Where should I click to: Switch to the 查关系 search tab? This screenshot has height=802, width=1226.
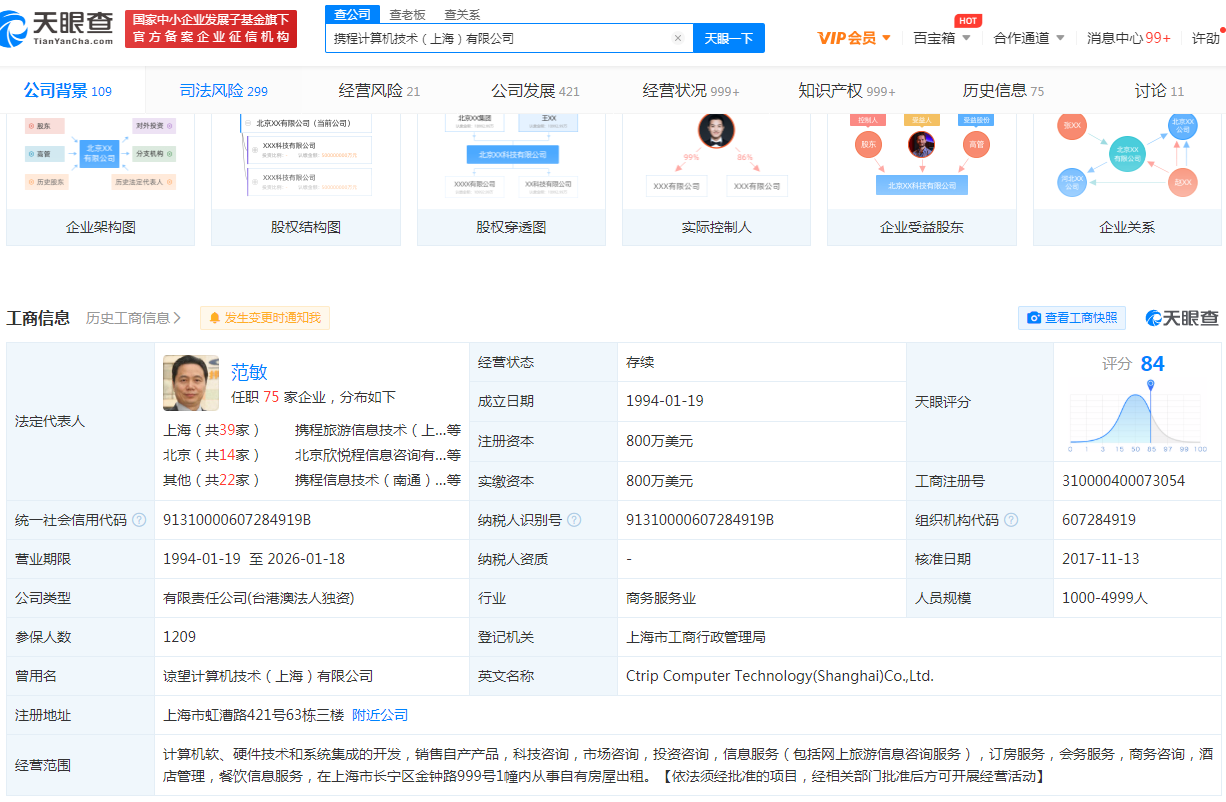[x=462, y=14]
